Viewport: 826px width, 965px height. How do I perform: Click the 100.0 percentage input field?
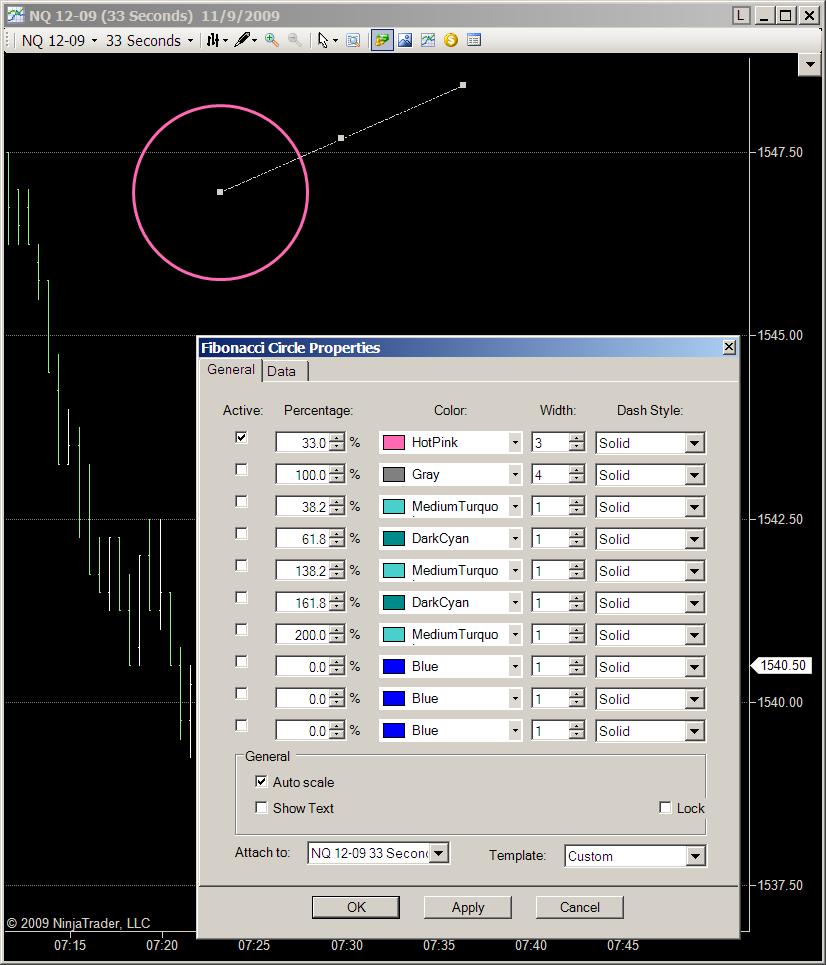[302, 474]
